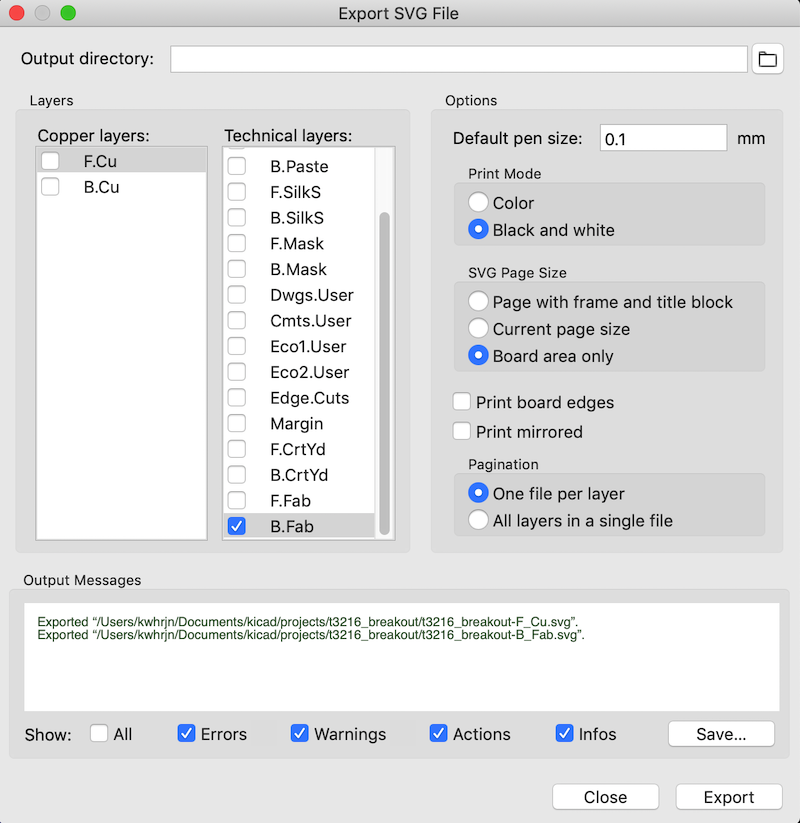Toggle the Print mirrored checkbox
800x823 pixels.
[x=461, y=431]
